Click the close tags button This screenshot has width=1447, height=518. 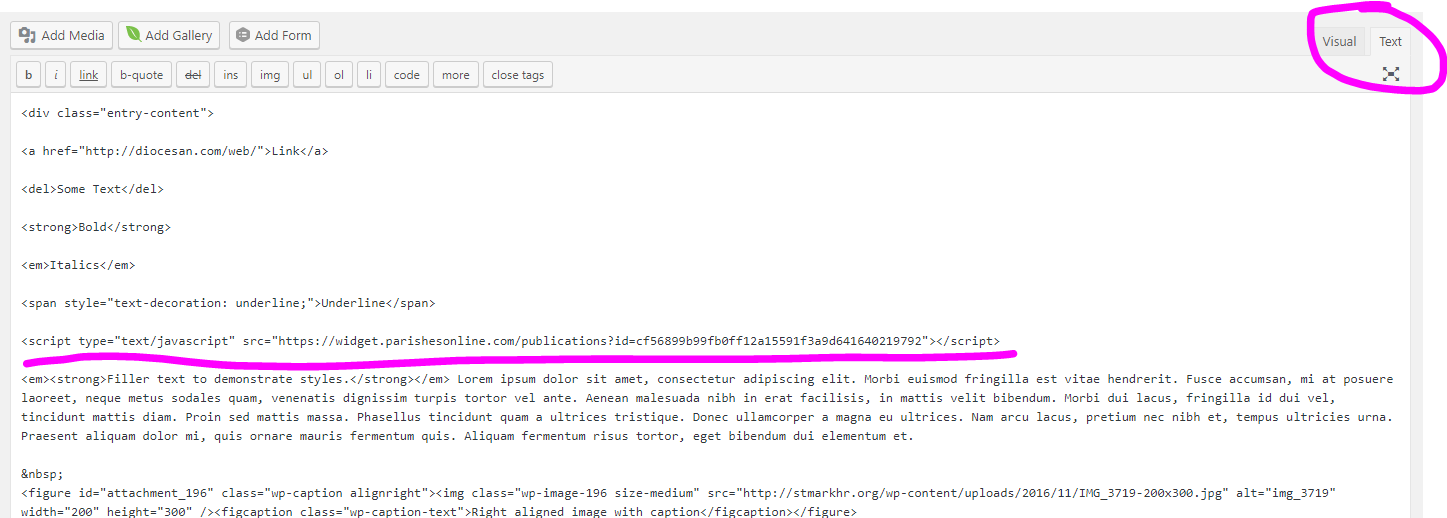point(518,75)
